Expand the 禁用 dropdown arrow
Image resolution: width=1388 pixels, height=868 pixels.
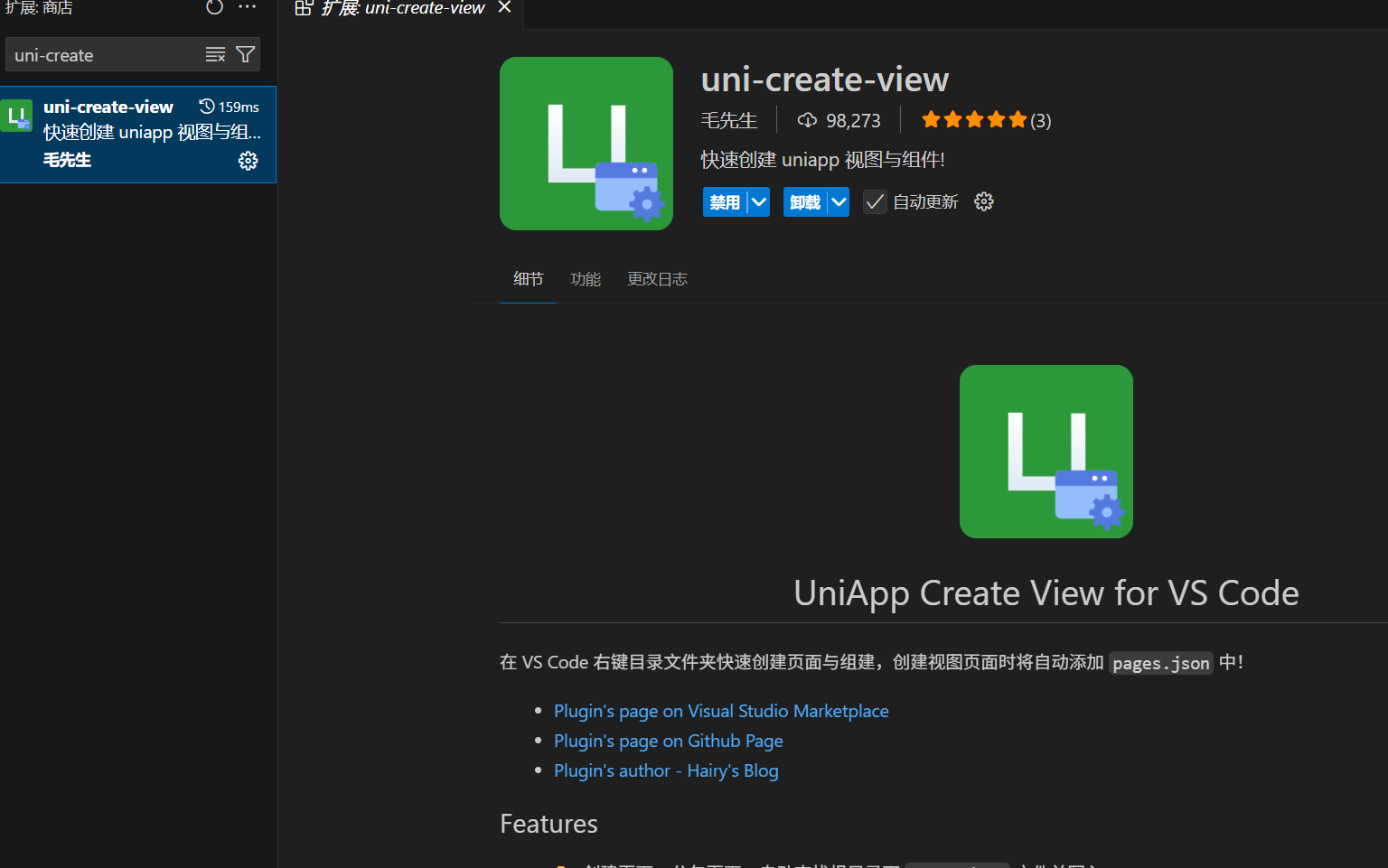coord(759,202)
